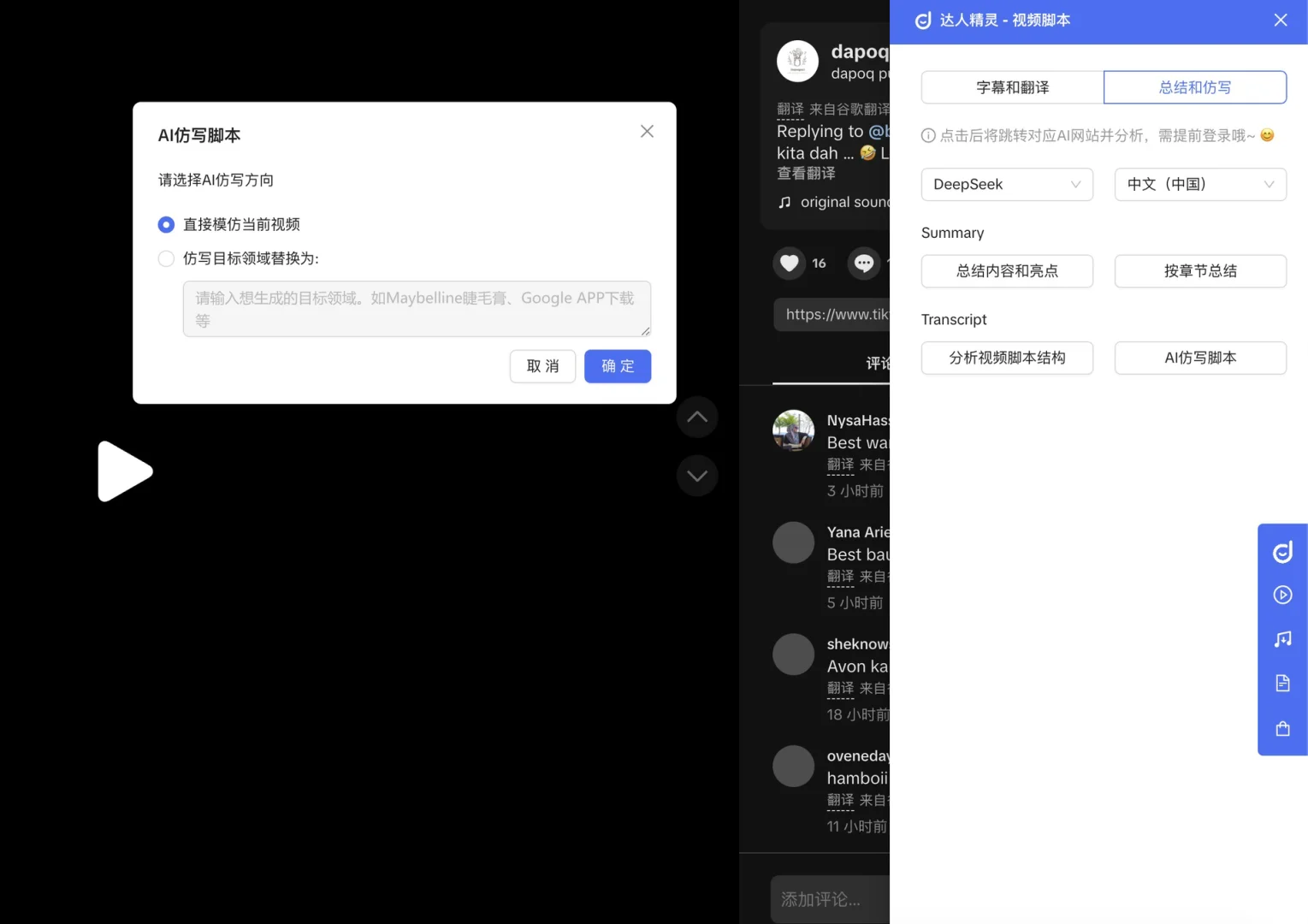Click the script document icon in the sidebar
The image size is (1308, 924).
click(1282, 683)
